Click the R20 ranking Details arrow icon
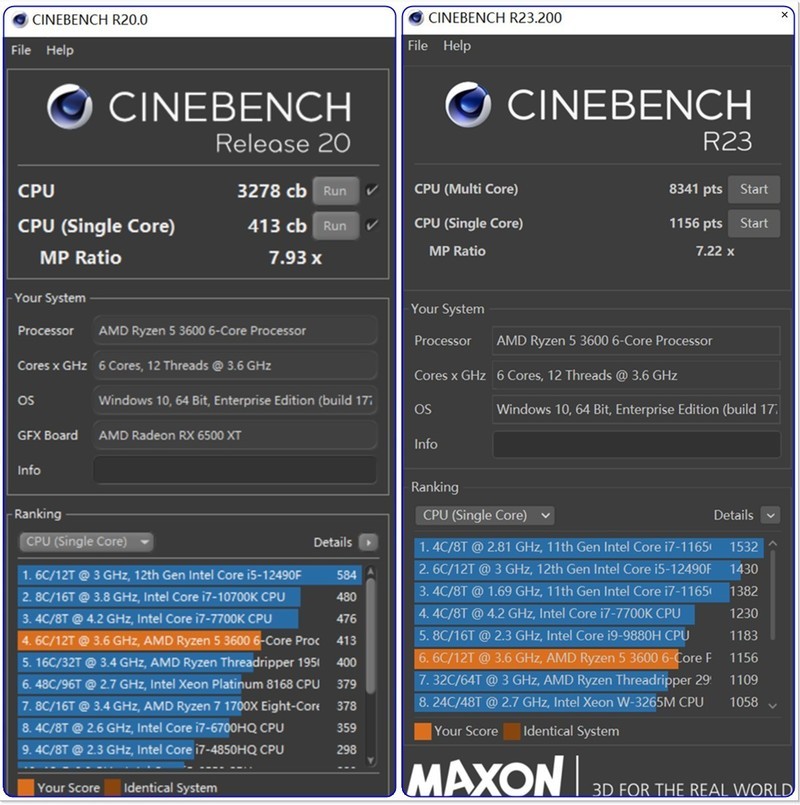800x805 pixels. (x=368, y=542)
